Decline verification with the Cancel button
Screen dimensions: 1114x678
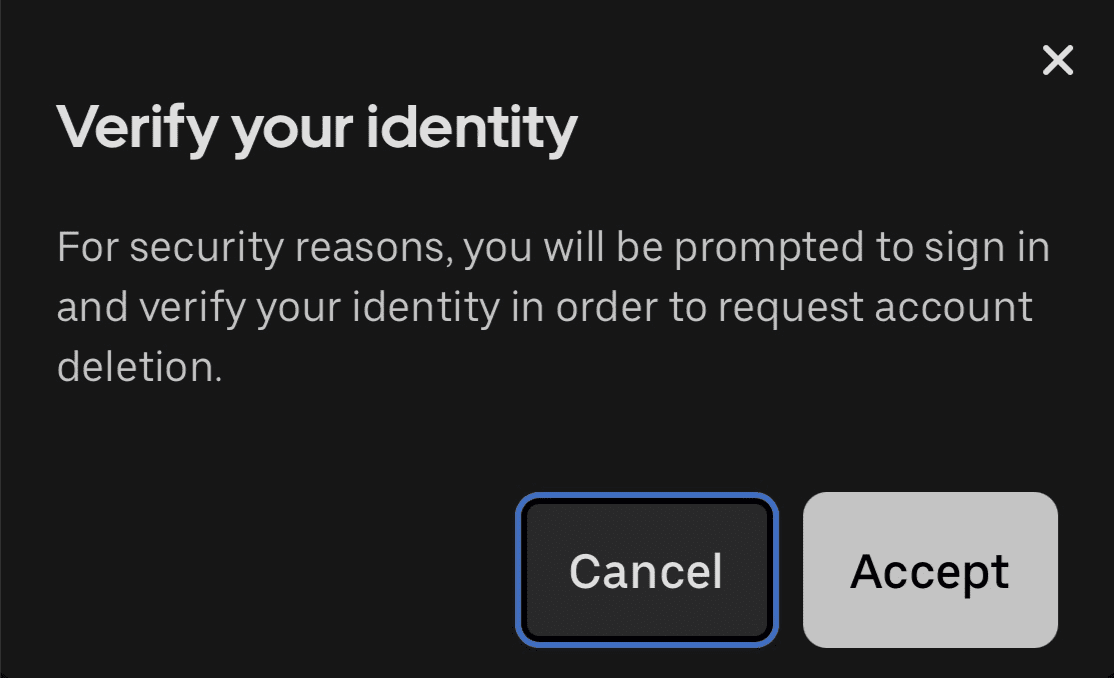tap(646, 570)
